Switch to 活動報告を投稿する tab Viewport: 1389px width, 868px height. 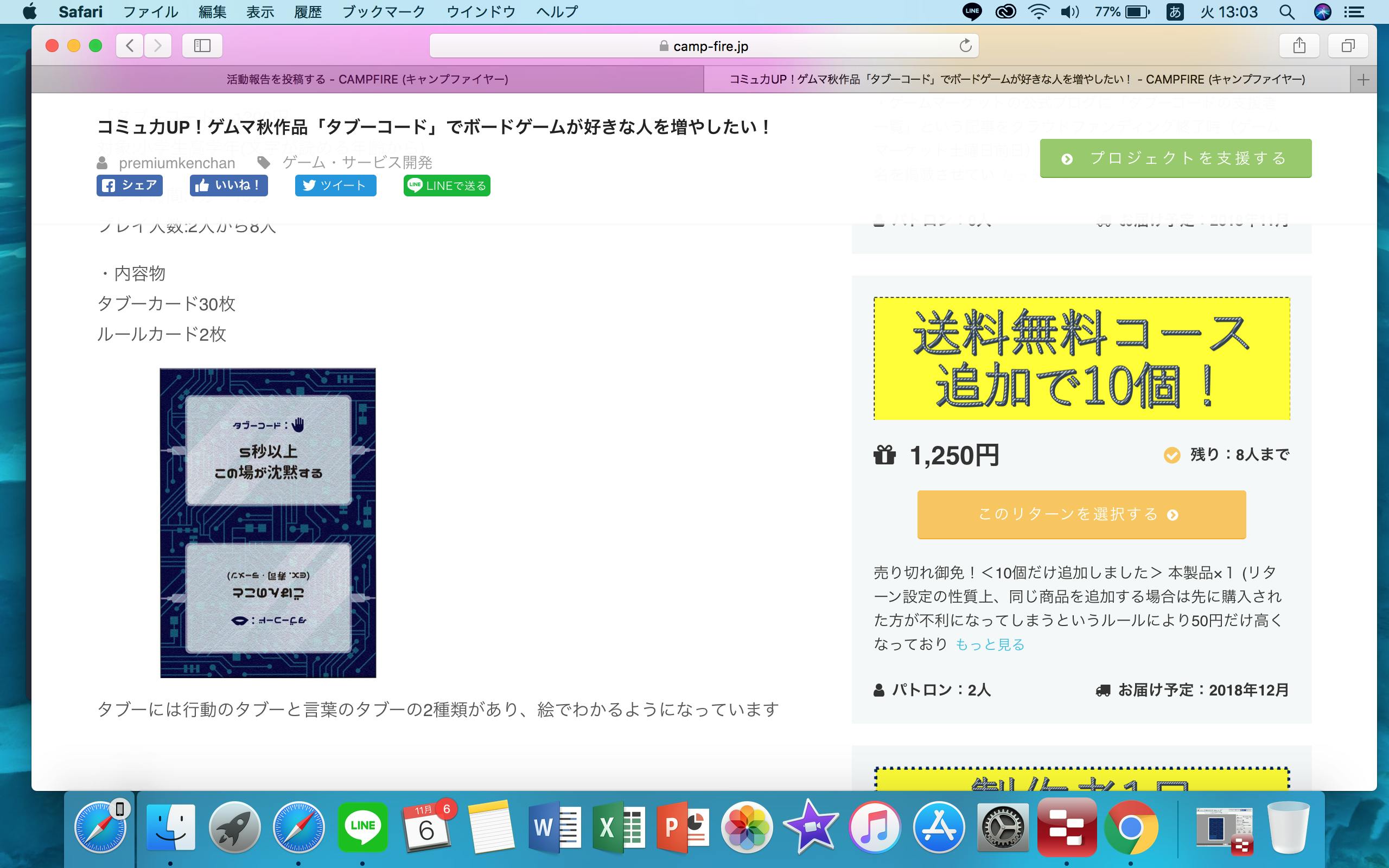[x=367, y=80]
